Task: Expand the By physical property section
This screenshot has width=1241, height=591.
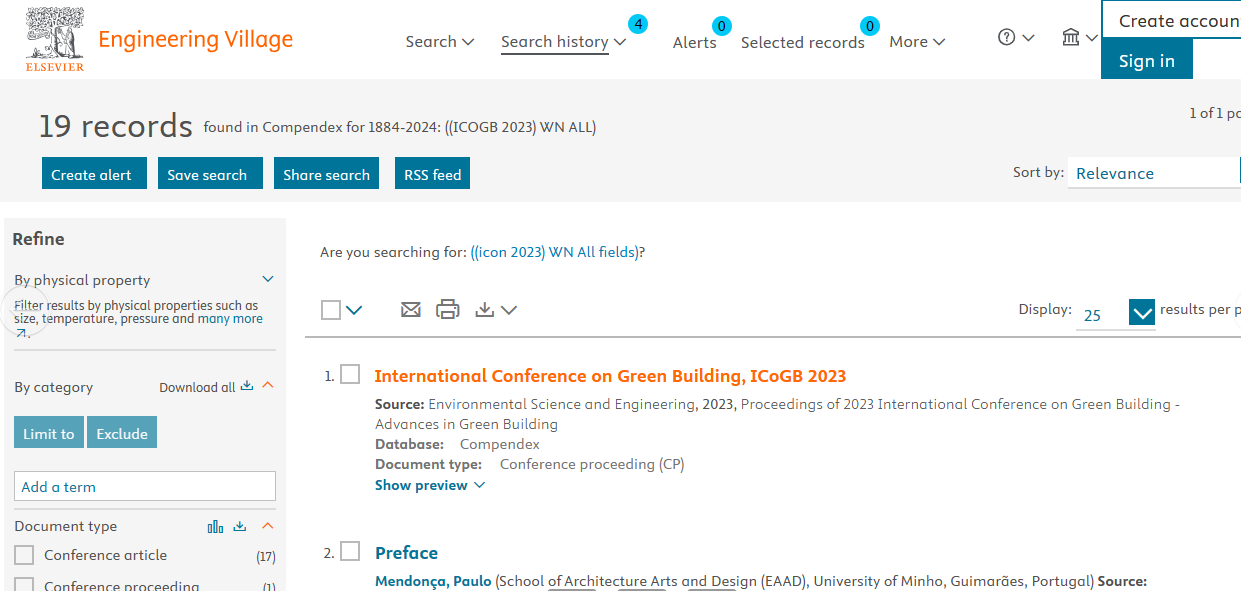Action: point(268,279)
